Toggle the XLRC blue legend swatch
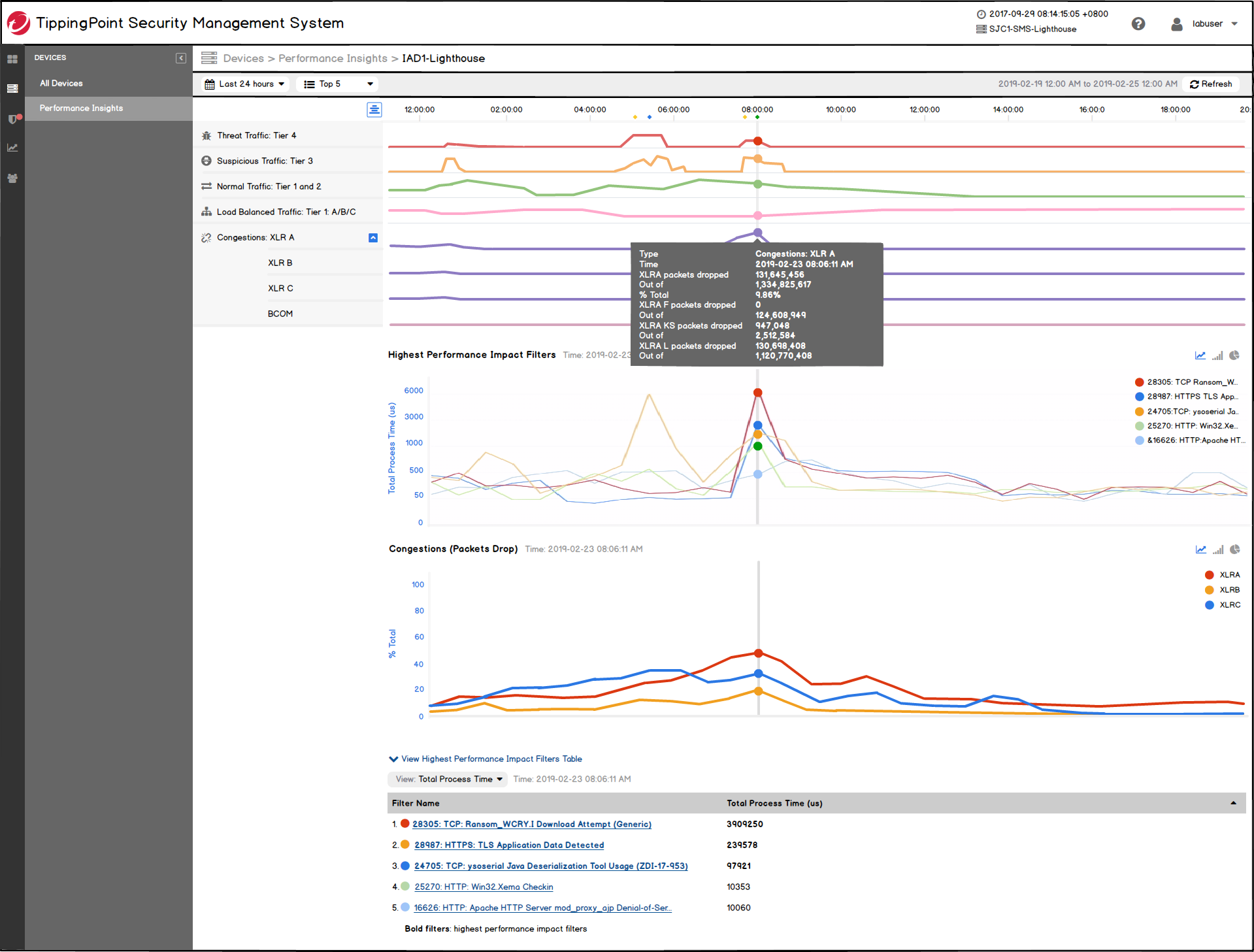Image resolution: width=1254 pixels, height=952 pixels. coord(1209,605)
